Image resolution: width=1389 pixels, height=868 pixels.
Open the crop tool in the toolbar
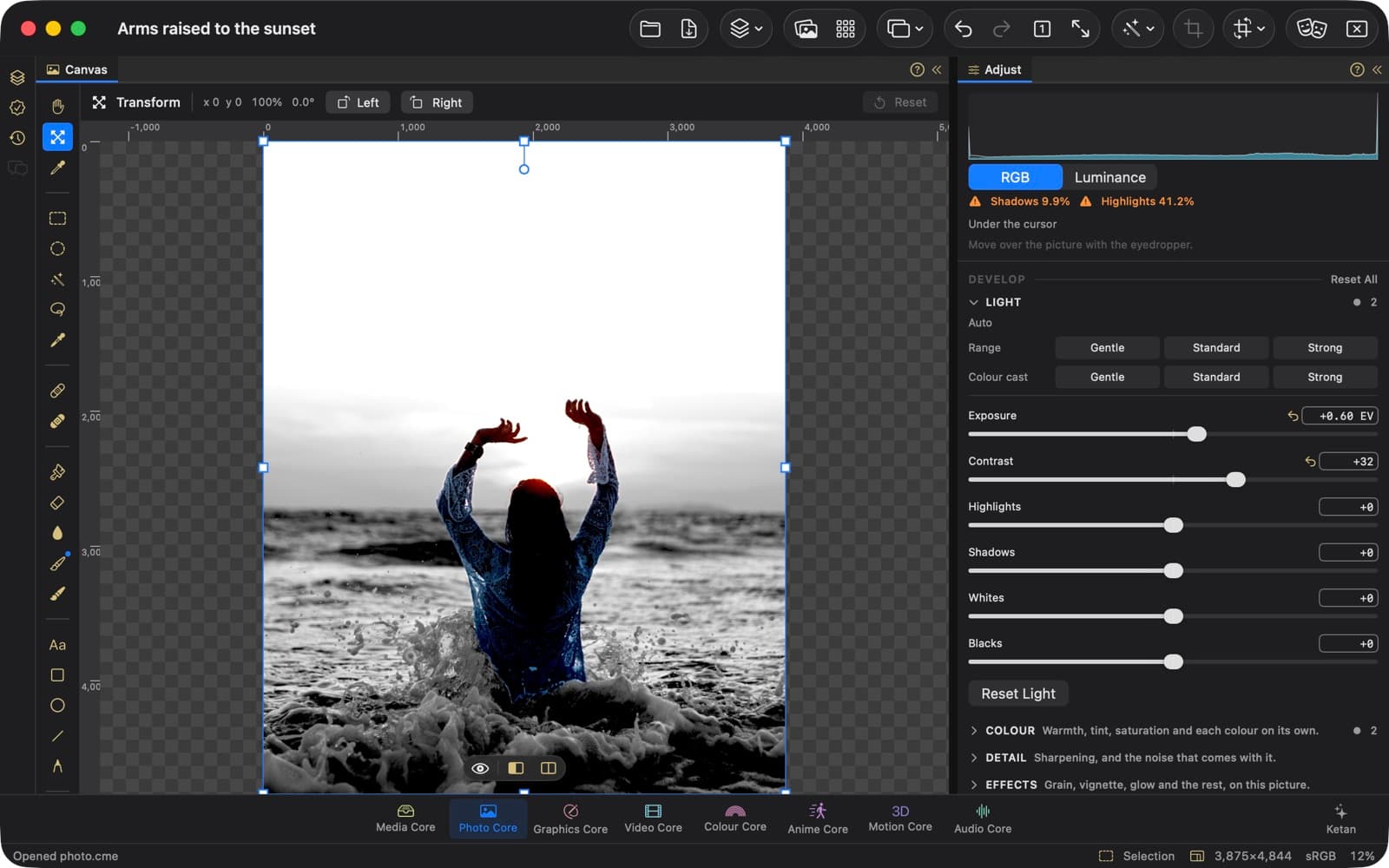(1194, 29)
